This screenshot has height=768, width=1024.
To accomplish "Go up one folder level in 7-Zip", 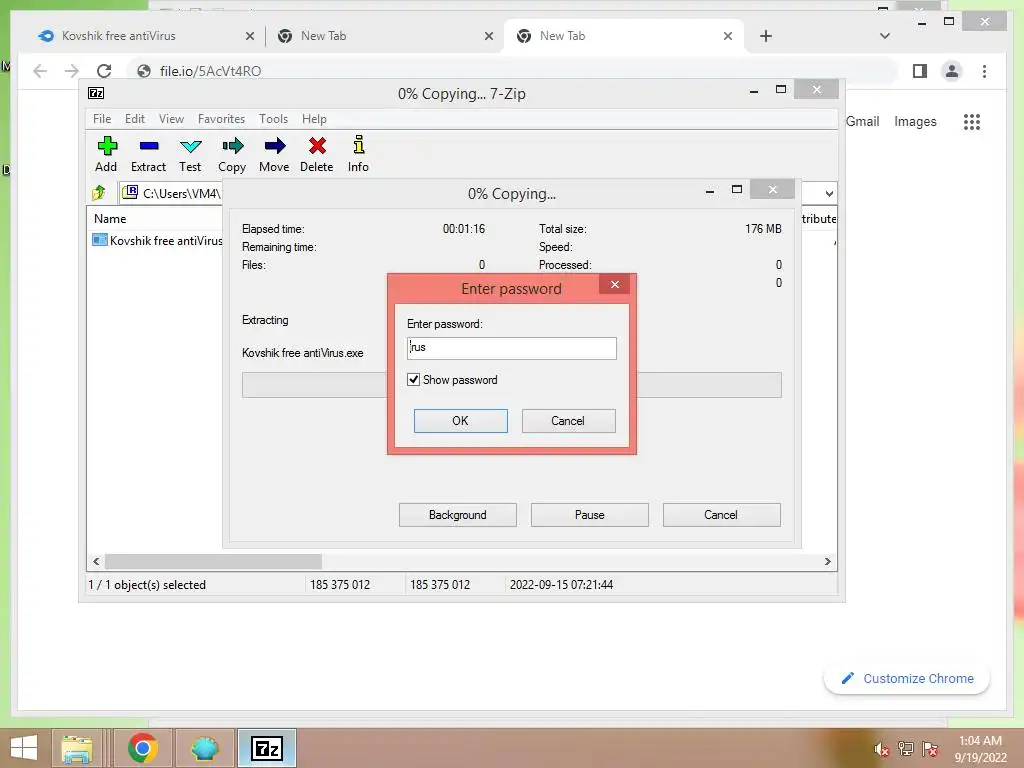I will tap(99, 193).
